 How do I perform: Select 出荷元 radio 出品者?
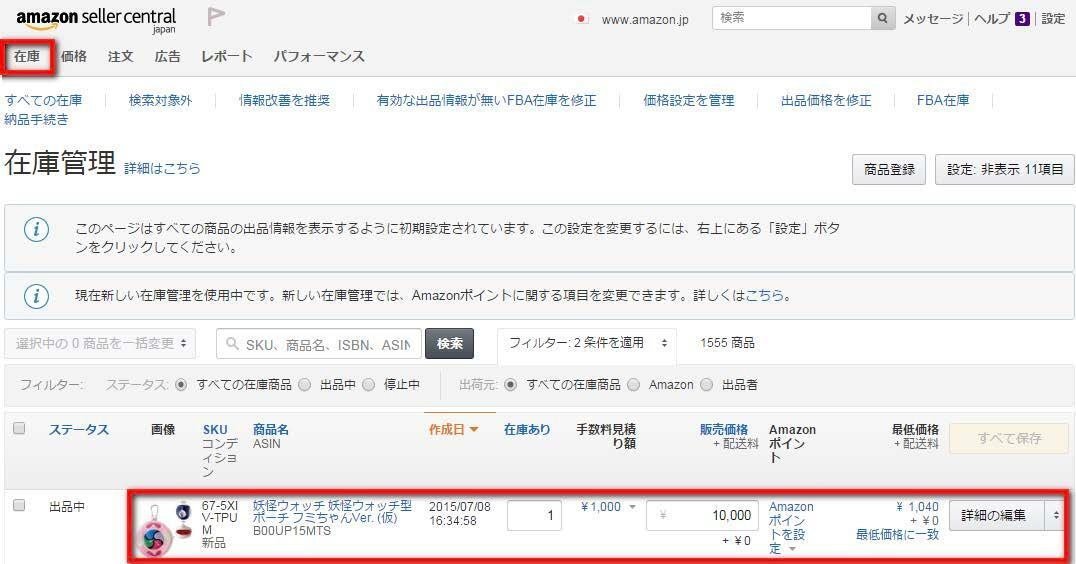click(707, 385)
